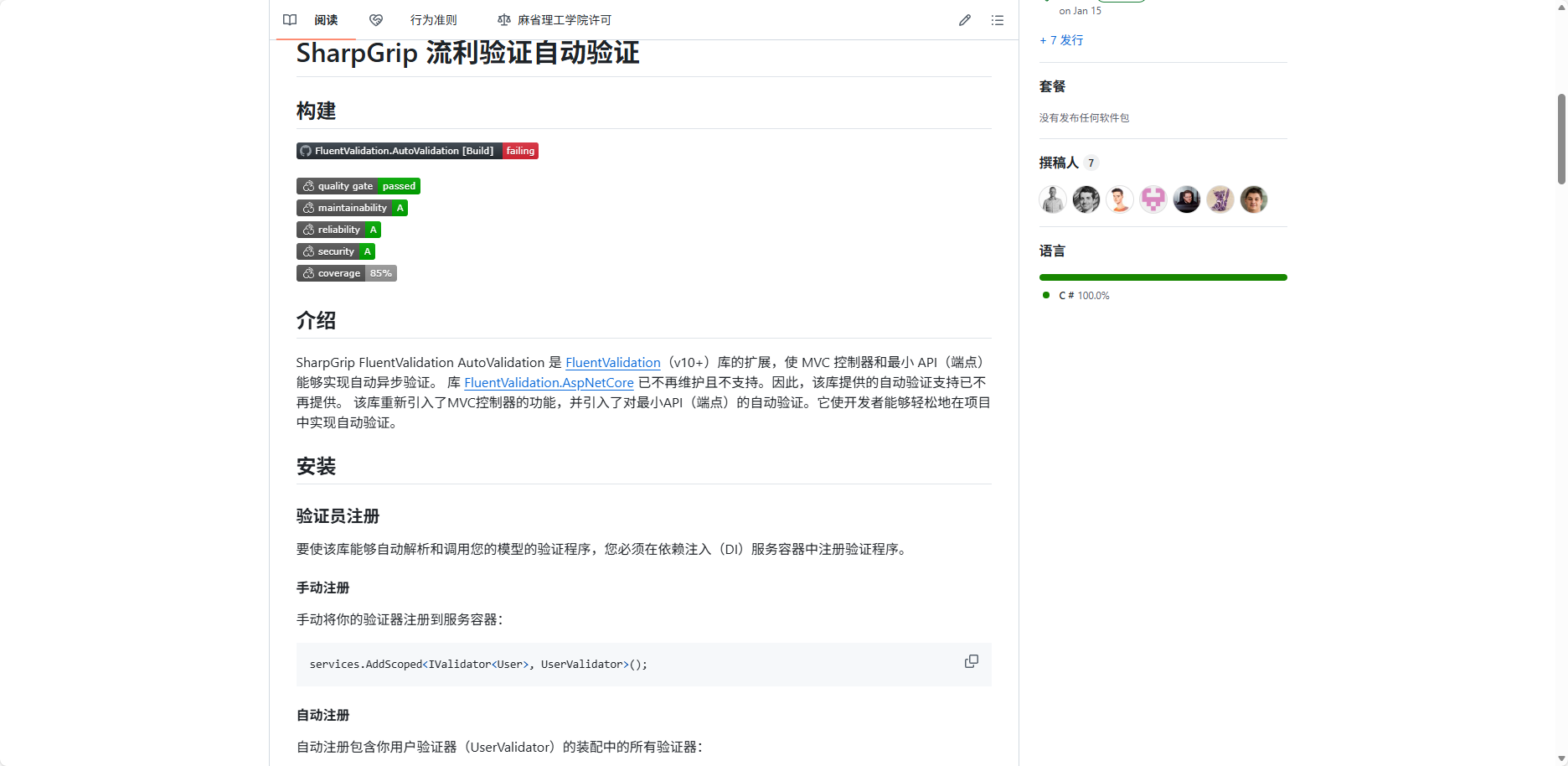Click the scrollbar down arrow

point(1561,758)
